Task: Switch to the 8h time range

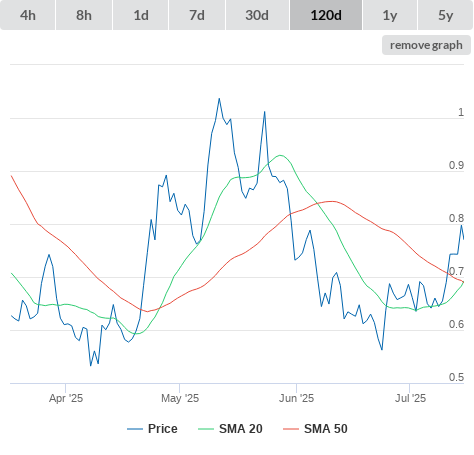Action: [x=84, y=15]
